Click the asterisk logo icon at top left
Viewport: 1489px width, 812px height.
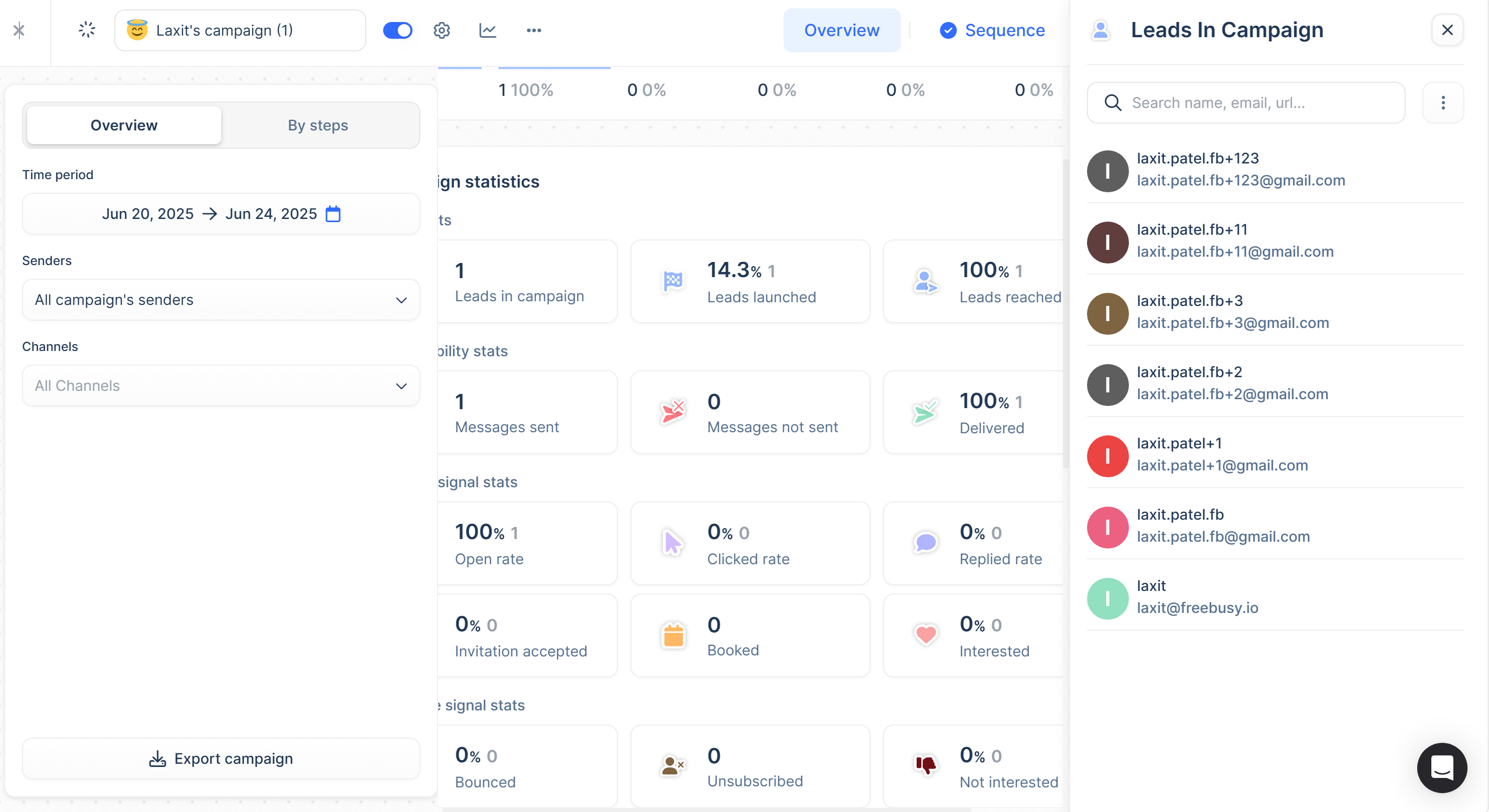(x=19, y=30)
